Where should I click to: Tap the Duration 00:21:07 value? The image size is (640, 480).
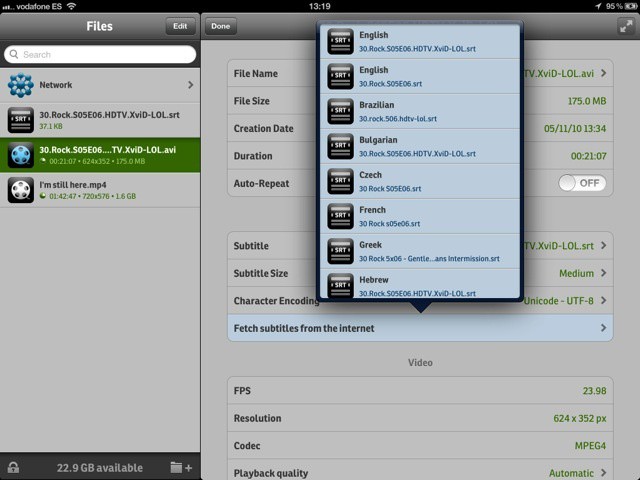588,156
